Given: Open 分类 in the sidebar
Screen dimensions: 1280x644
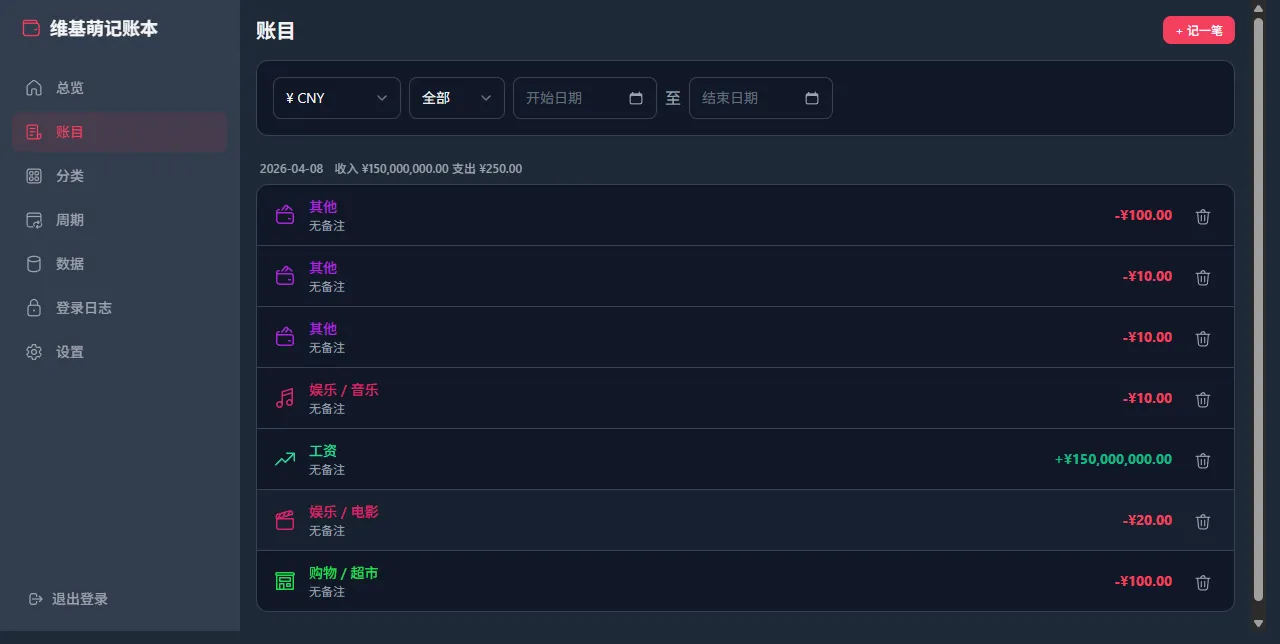Looking at the screenshot, I should point(70,176).
